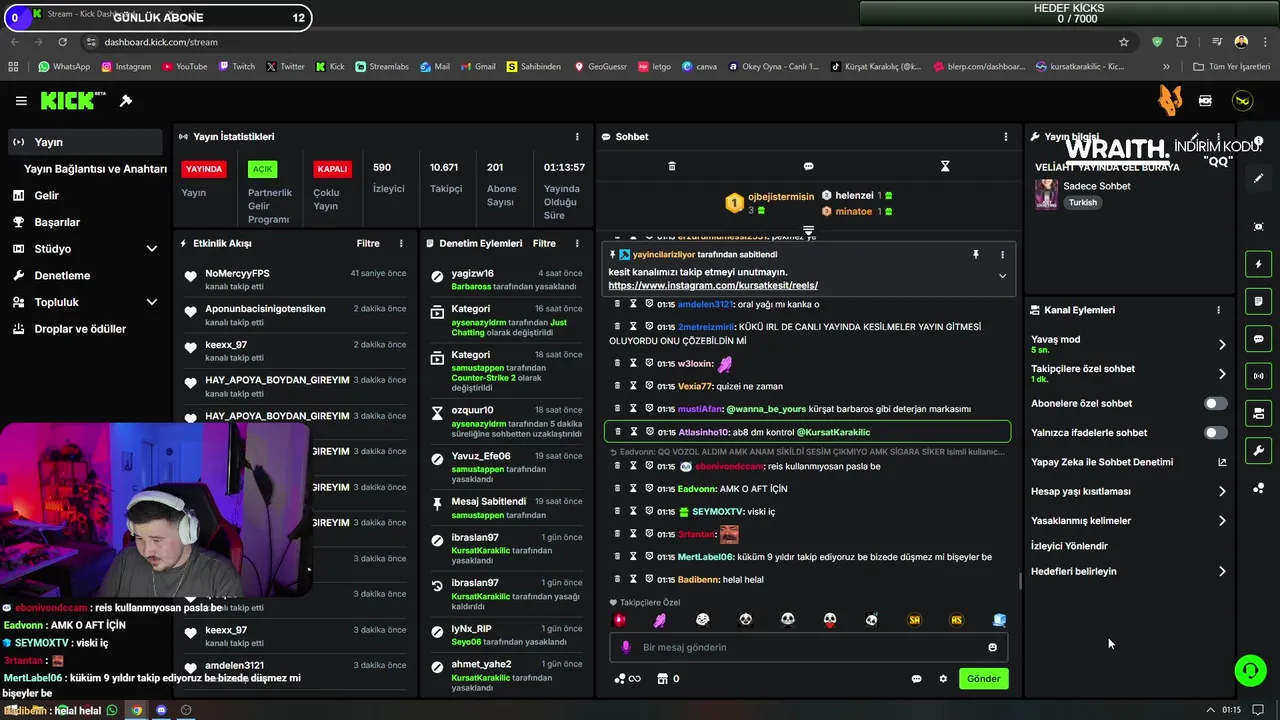This screenshot has width=1280, height=720.
Task: Open Takipçilere özel sohbet settings arrow
Action: coord(1222,374)
